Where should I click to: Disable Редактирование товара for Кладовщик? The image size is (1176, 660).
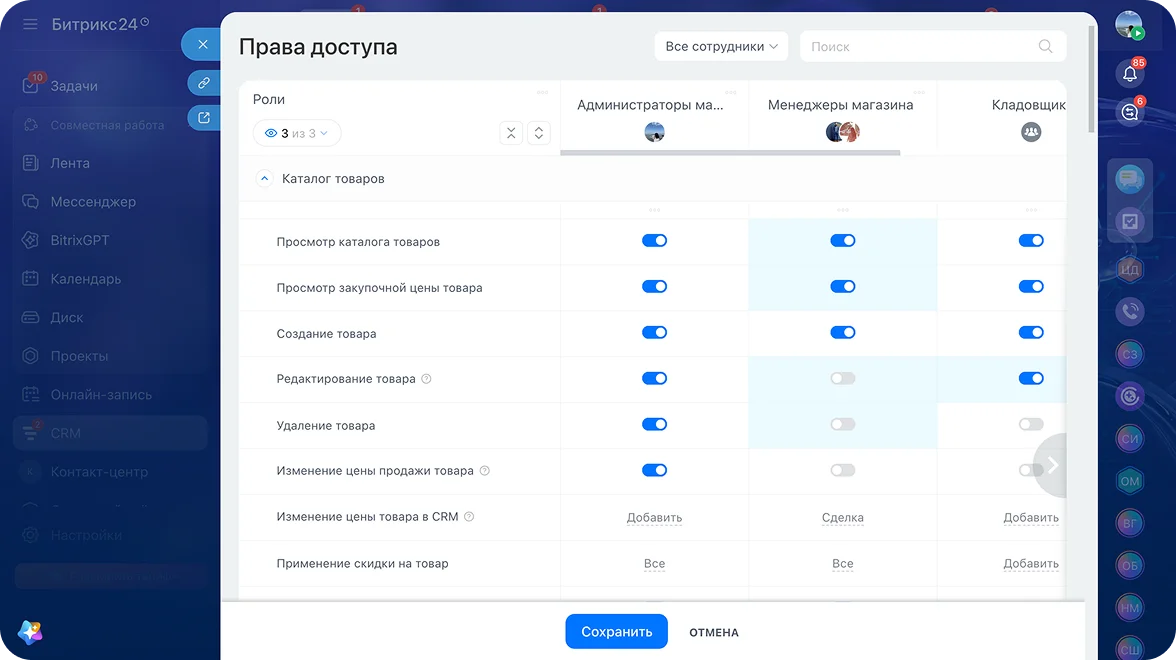point(1031,378)
